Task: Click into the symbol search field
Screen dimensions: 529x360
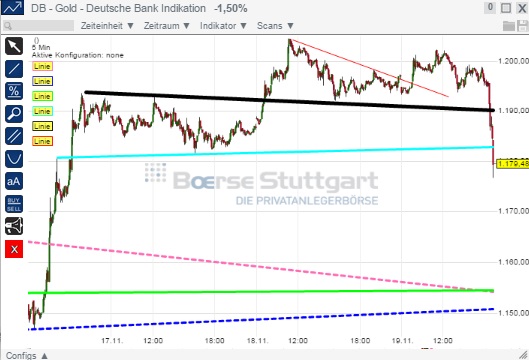Action: click(38, 26)
